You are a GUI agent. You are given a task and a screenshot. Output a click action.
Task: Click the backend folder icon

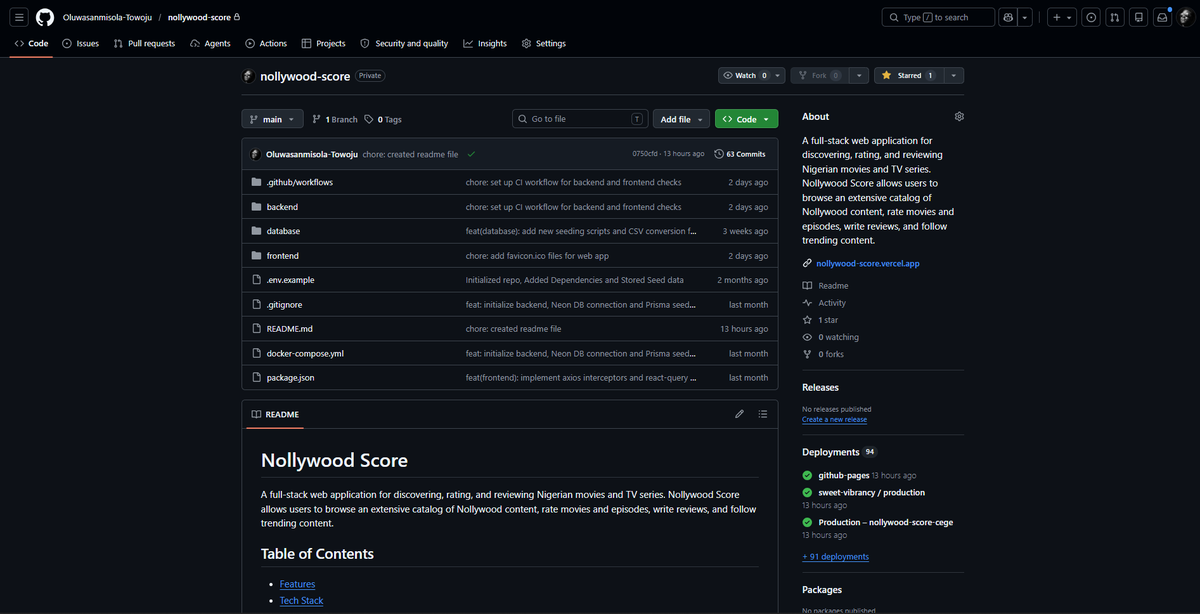256,207
